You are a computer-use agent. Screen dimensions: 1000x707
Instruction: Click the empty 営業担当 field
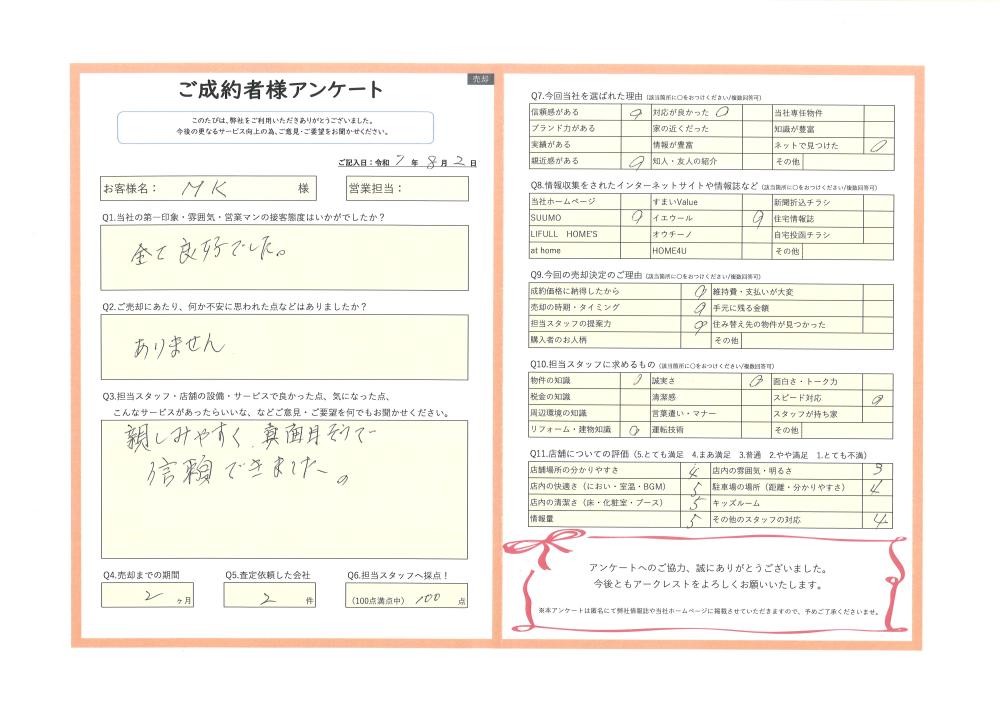click(429, 188)
